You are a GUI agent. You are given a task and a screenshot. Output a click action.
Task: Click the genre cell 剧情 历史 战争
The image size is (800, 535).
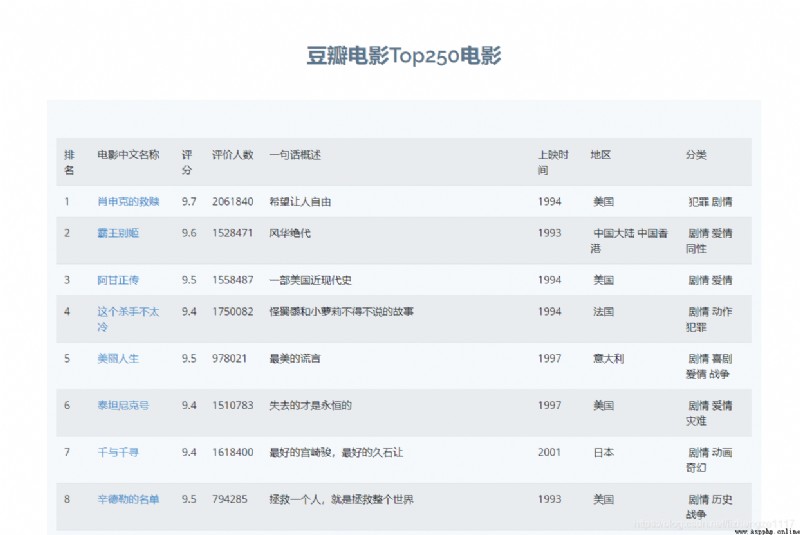tap(709, 507)
